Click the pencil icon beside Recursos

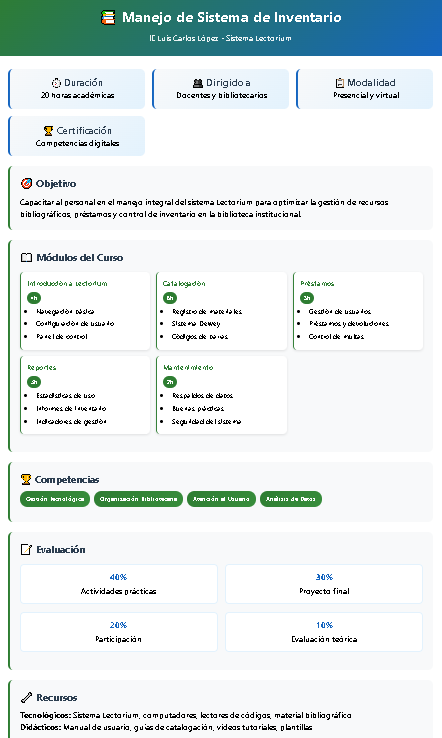coord(26,697)
